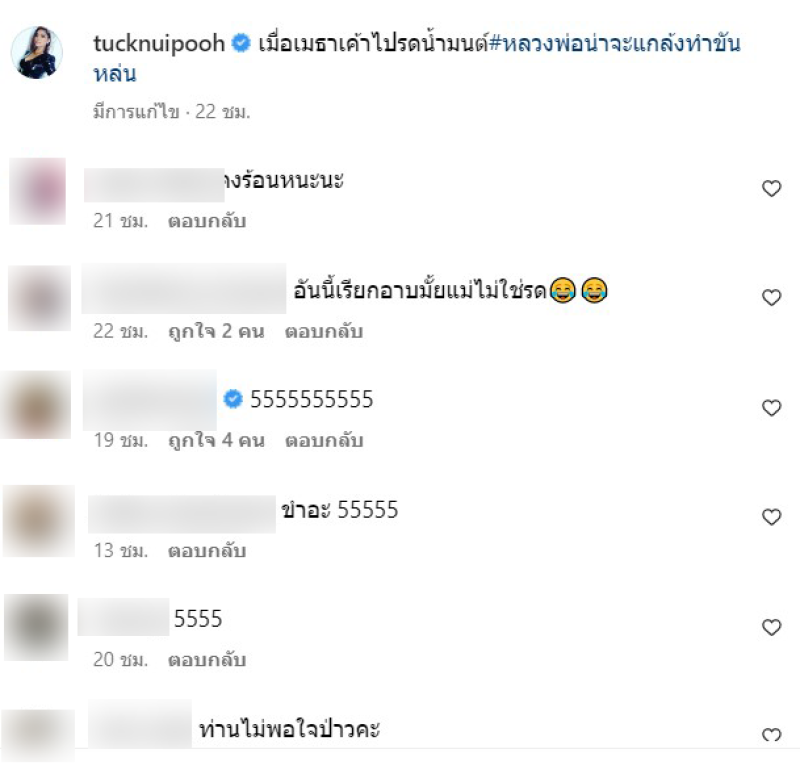The height and width of the screenshot is (774, 800).
Task: Reply to the 21 ชม. comment
Action: (x=207, y=221)
